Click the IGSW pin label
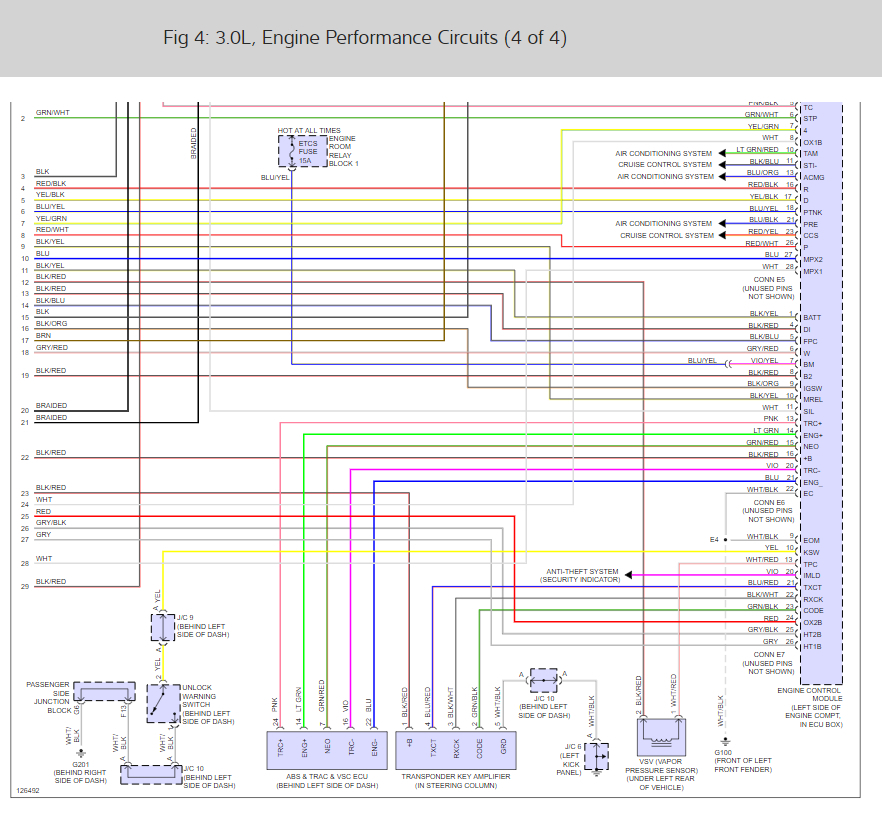This screenshot has height=813, width=882. point(813,389)
